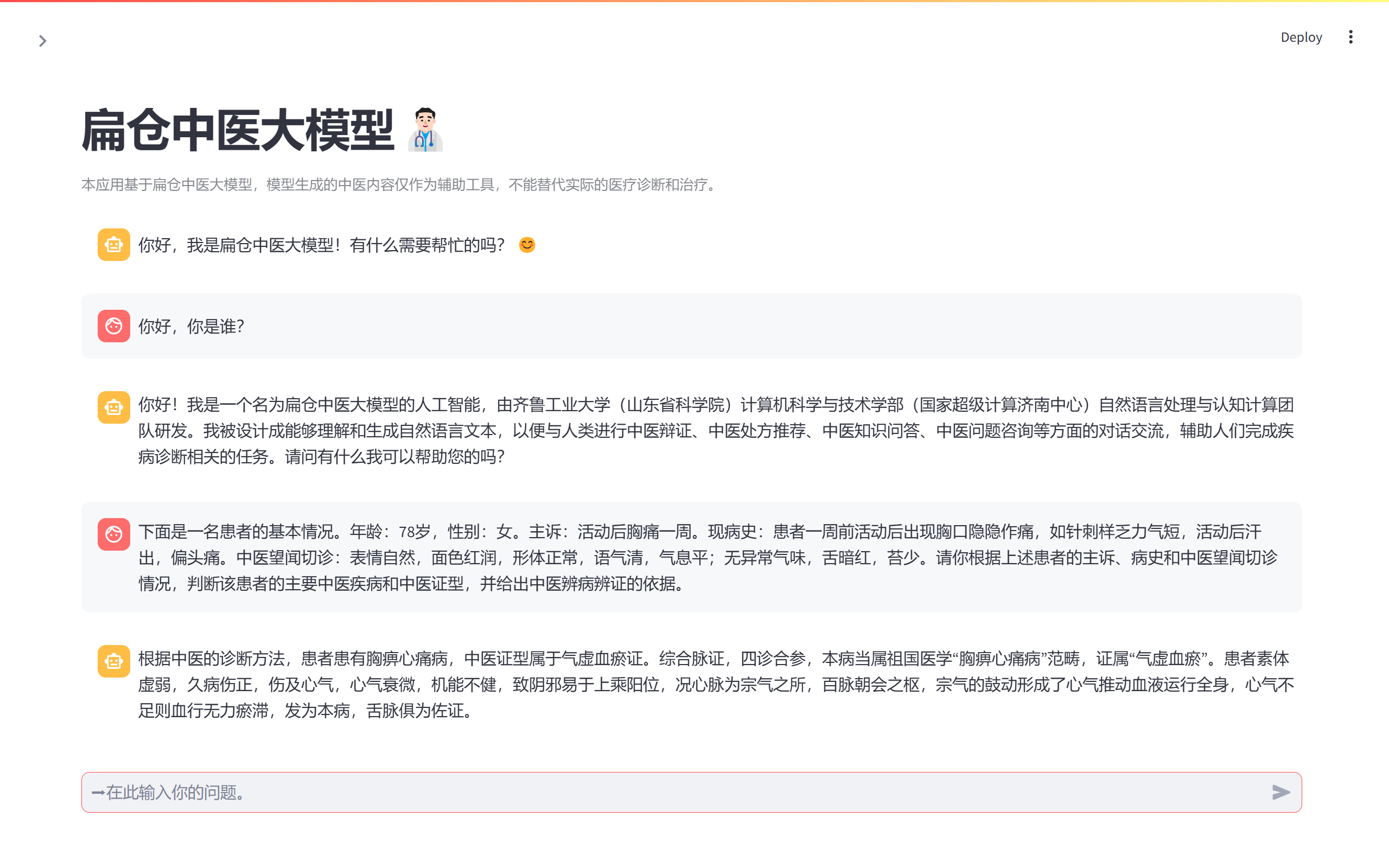Image resolution: width=1389 pixels, height=868 pixels.
Task: Focus the question input field
Action: [x=677, y=792]
